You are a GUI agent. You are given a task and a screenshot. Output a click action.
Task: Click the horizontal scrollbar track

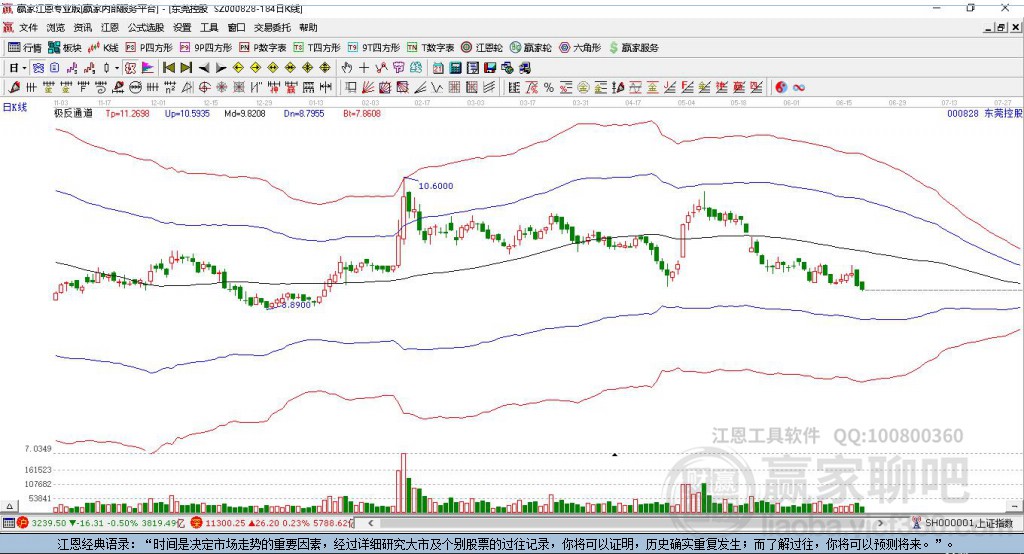click(x=626, y=523)
